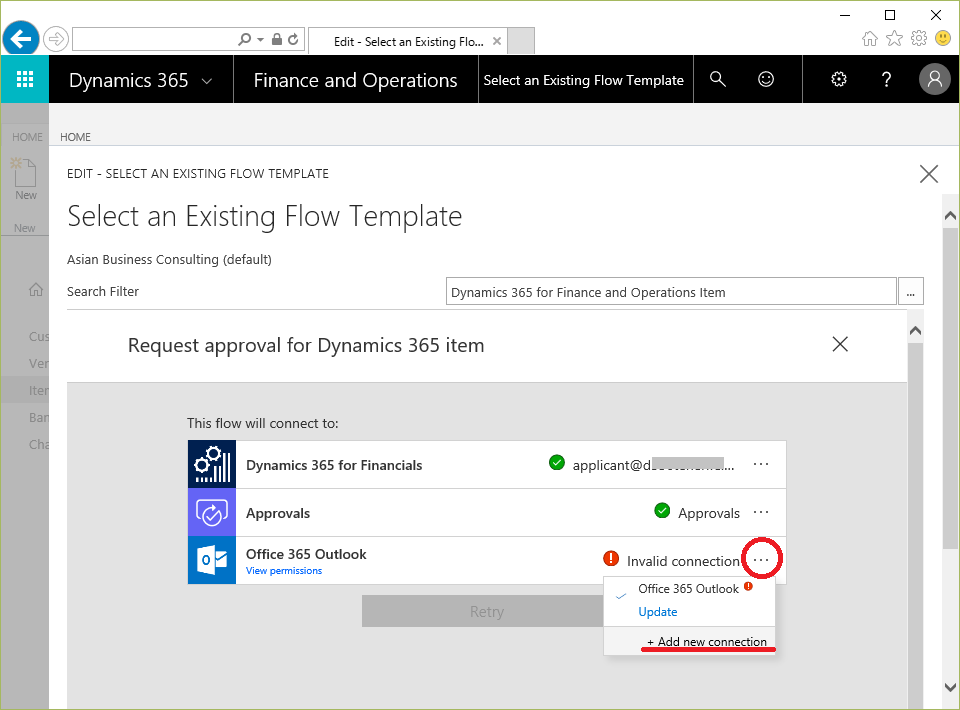Open options menu for Approvals connection
Viewport: 960px width, 710px height.
(x=761, y=512)
